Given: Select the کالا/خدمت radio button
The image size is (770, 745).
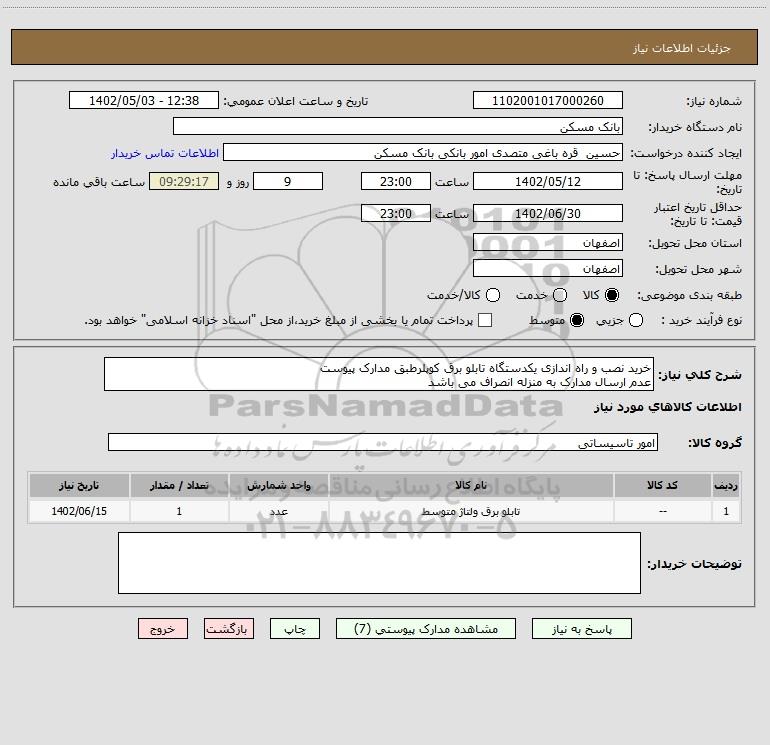Looking at the screenshot, I should point(493,295).
